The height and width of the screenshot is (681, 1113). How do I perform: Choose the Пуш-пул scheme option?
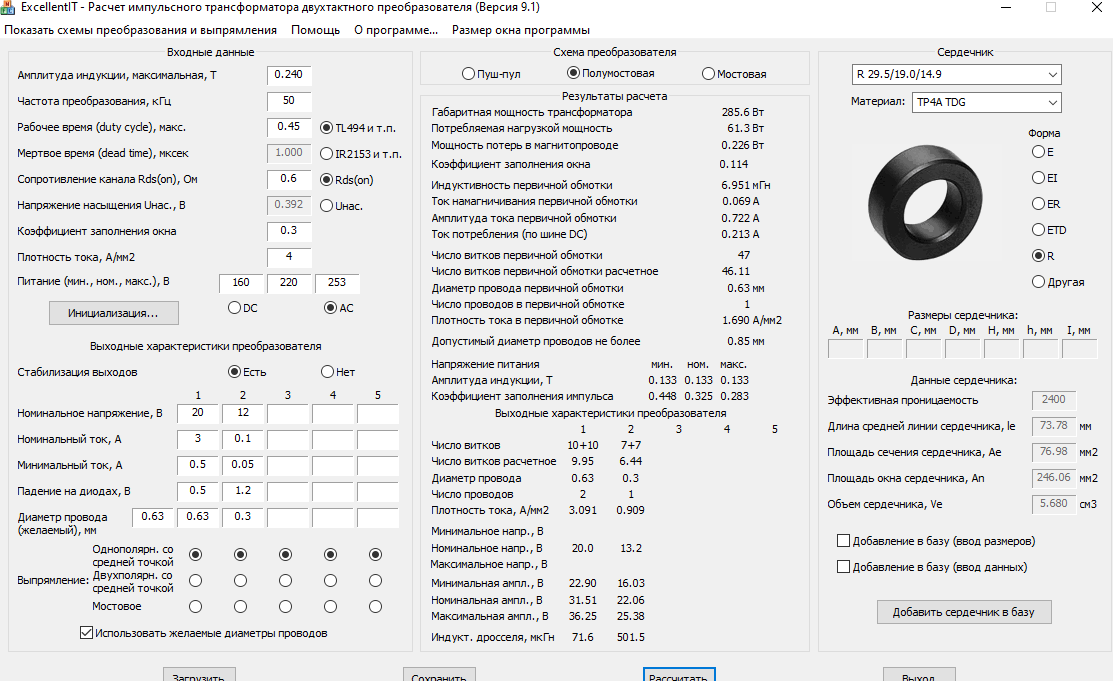[469, 74]
